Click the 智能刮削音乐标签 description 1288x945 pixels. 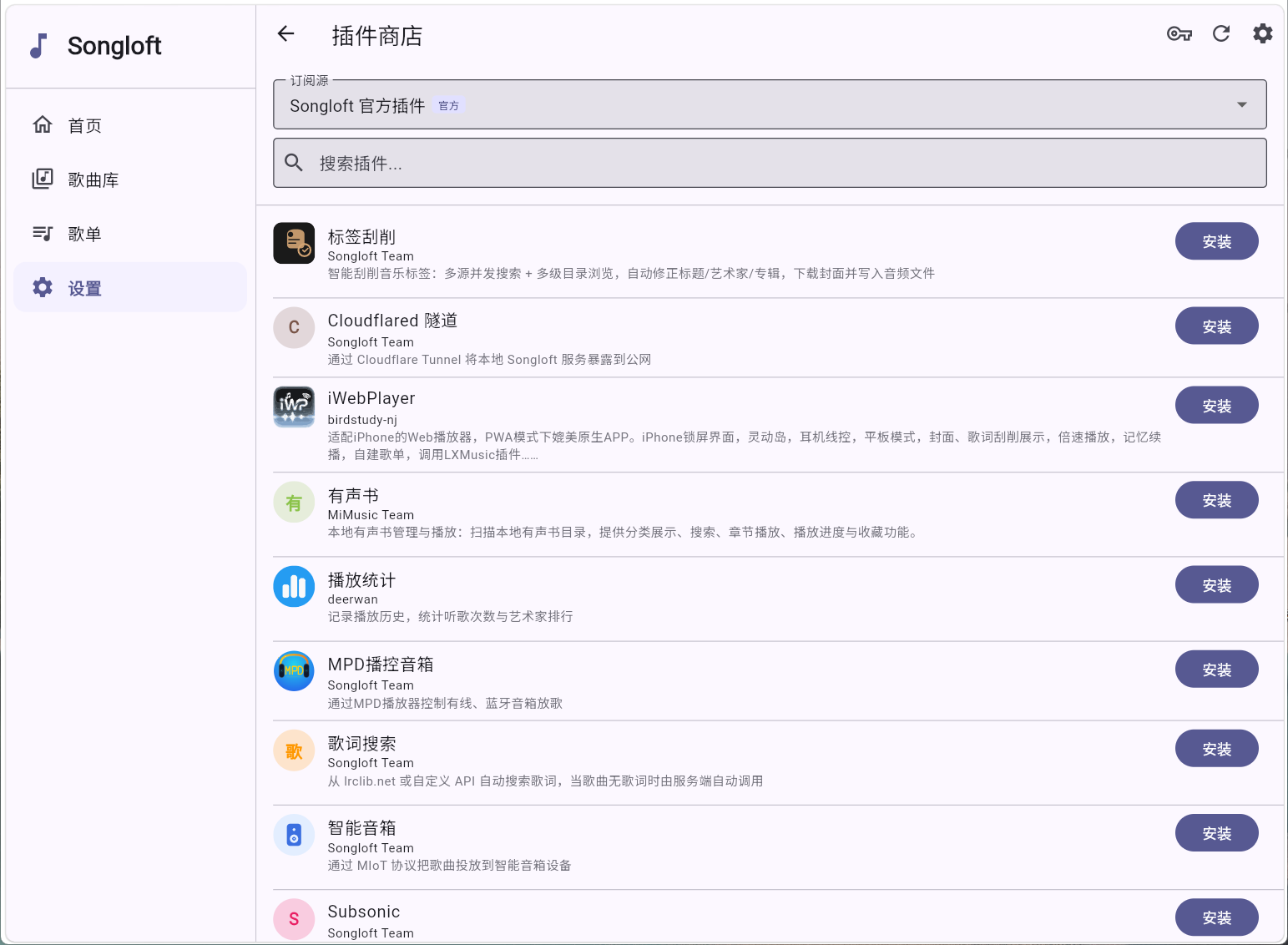pos(631,274)
